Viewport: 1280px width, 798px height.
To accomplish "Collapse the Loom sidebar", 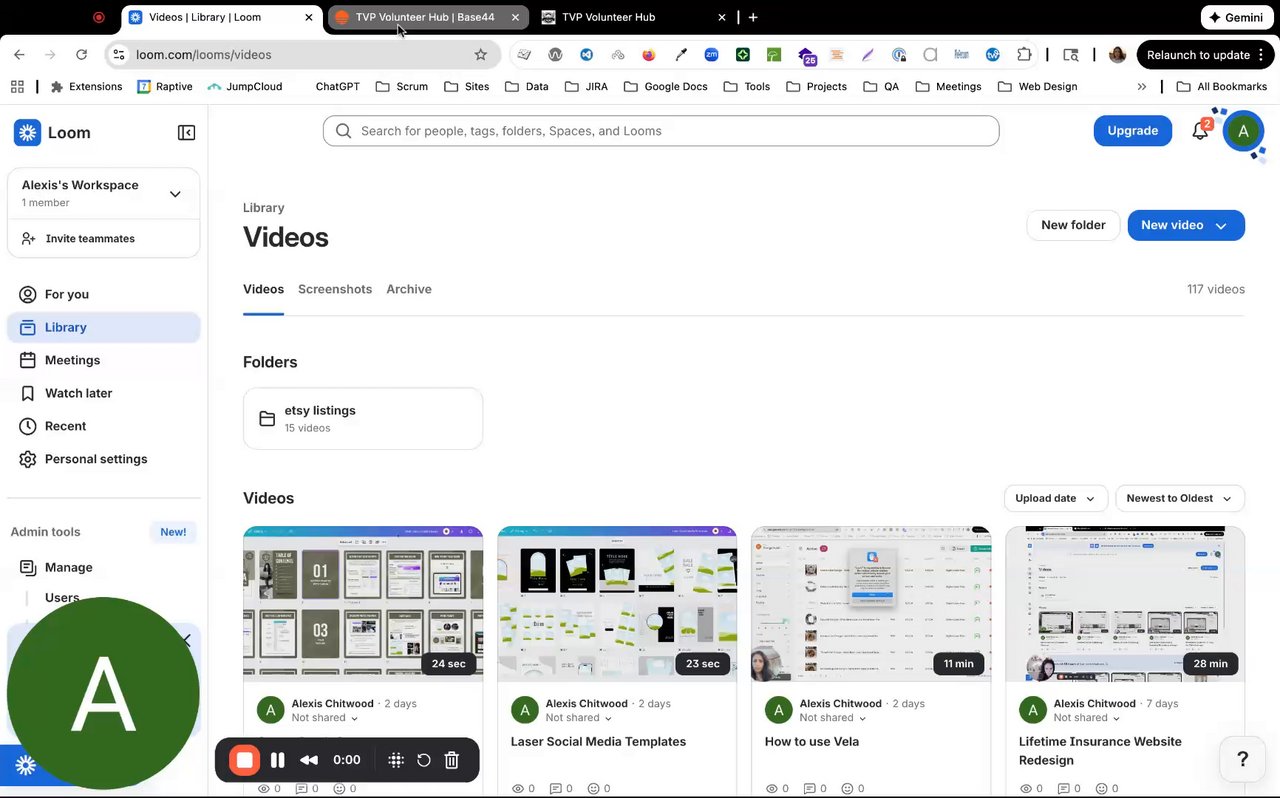I will tap(186, 133).
